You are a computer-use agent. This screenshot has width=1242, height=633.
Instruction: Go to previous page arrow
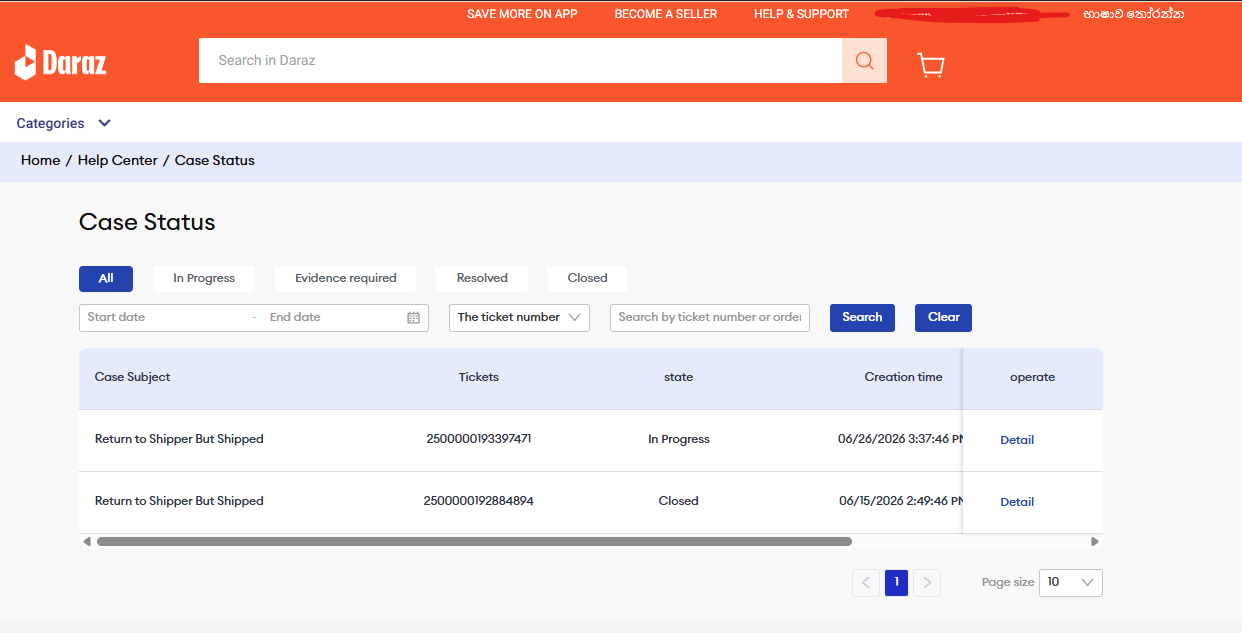pyautogui.click(x=866, y=582)
